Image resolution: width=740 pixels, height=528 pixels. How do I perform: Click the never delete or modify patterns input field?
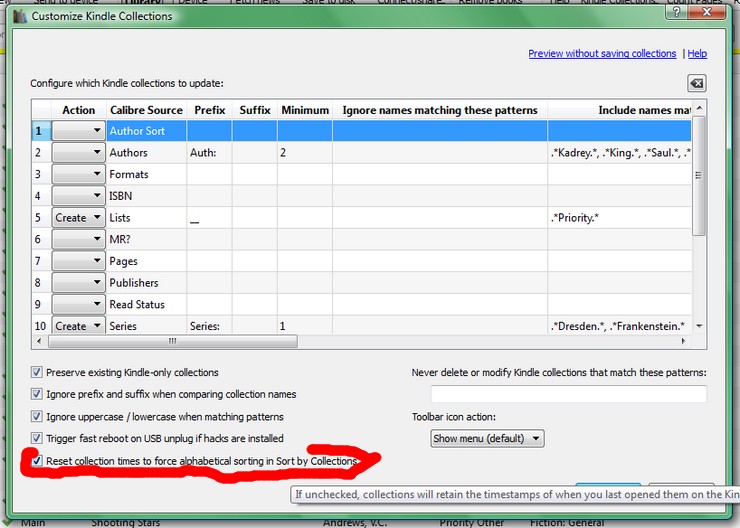click(569, 394)
